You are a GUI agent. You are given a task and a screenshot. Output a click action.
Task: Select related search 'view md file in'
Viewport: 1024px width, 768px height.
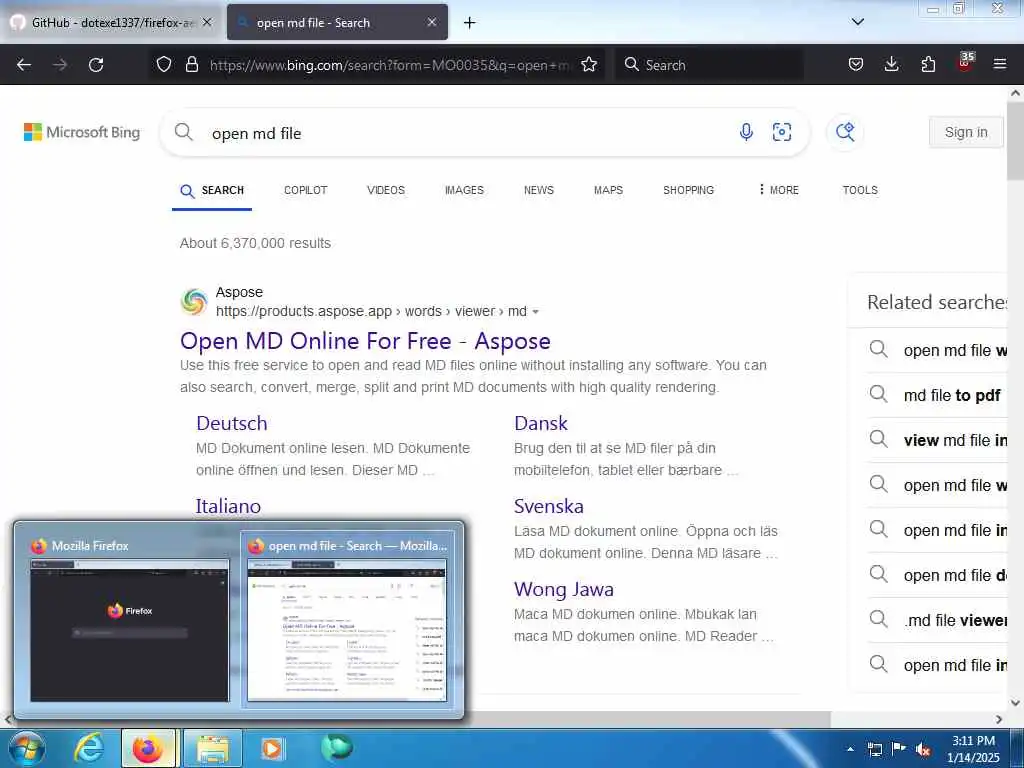point(938,440)
